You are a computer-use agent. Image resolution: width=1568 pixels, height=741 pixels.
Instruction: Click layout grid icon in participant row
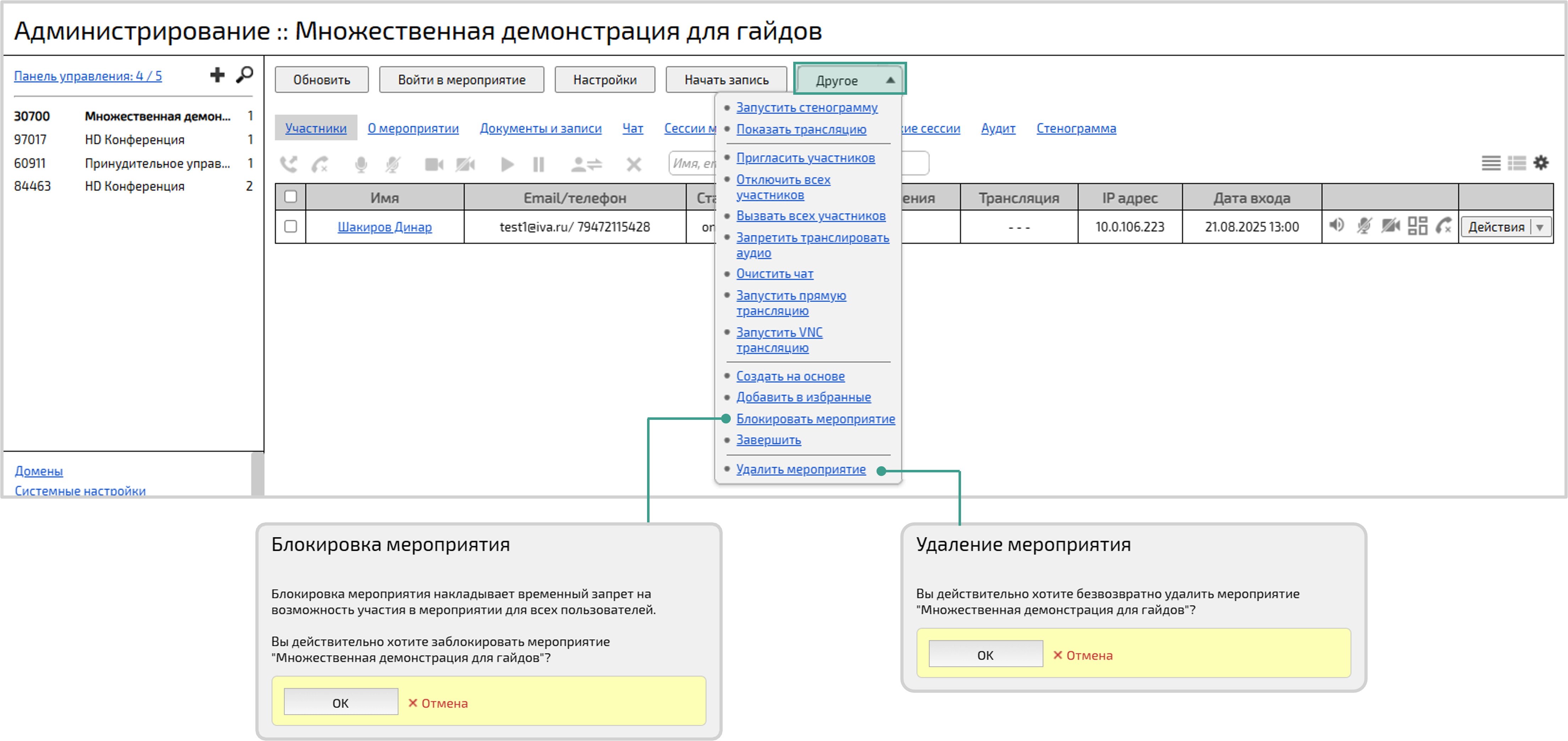click(1417, 226)
